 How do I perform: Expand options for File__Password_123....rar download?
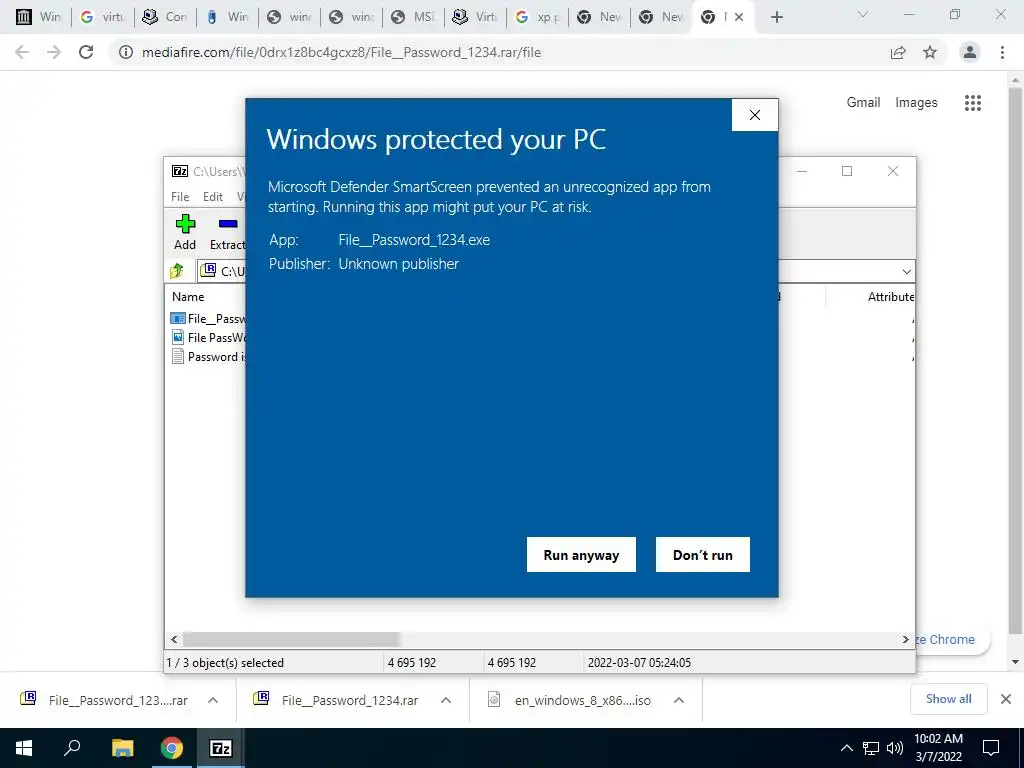(213, 700)
